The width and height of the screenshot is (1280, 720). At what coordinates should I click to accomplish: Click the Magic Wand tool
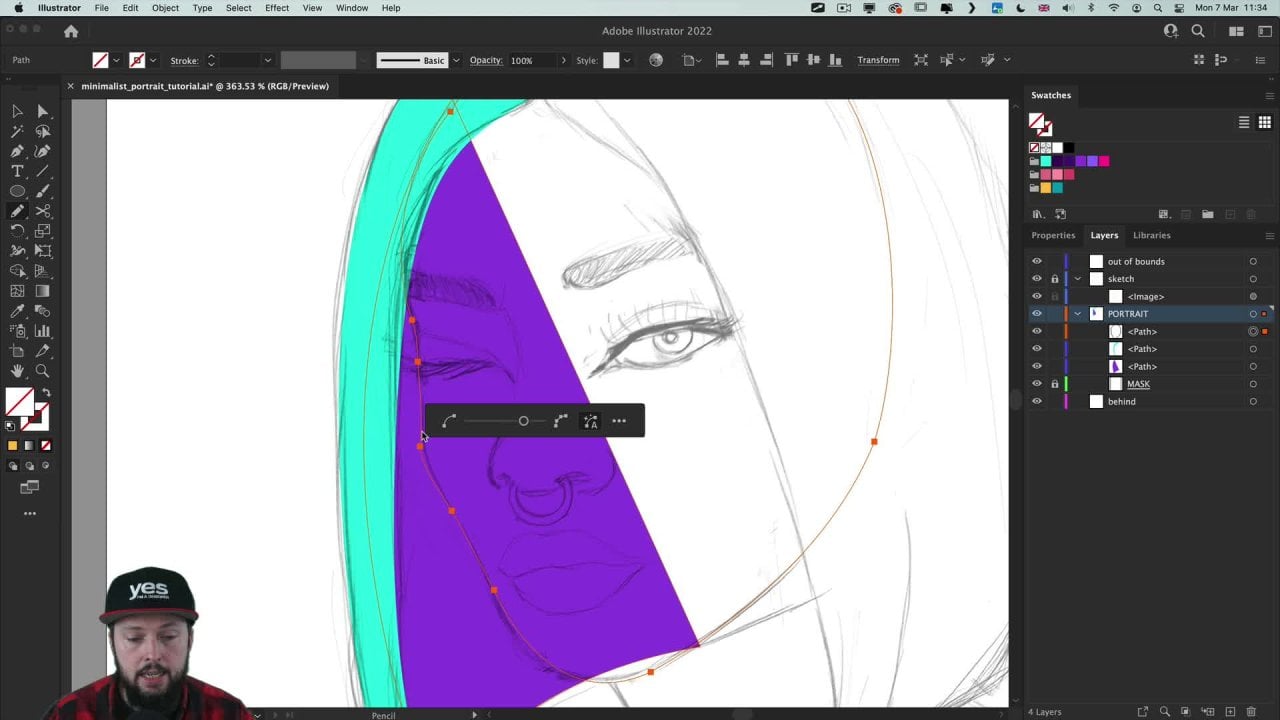point(17,131)
